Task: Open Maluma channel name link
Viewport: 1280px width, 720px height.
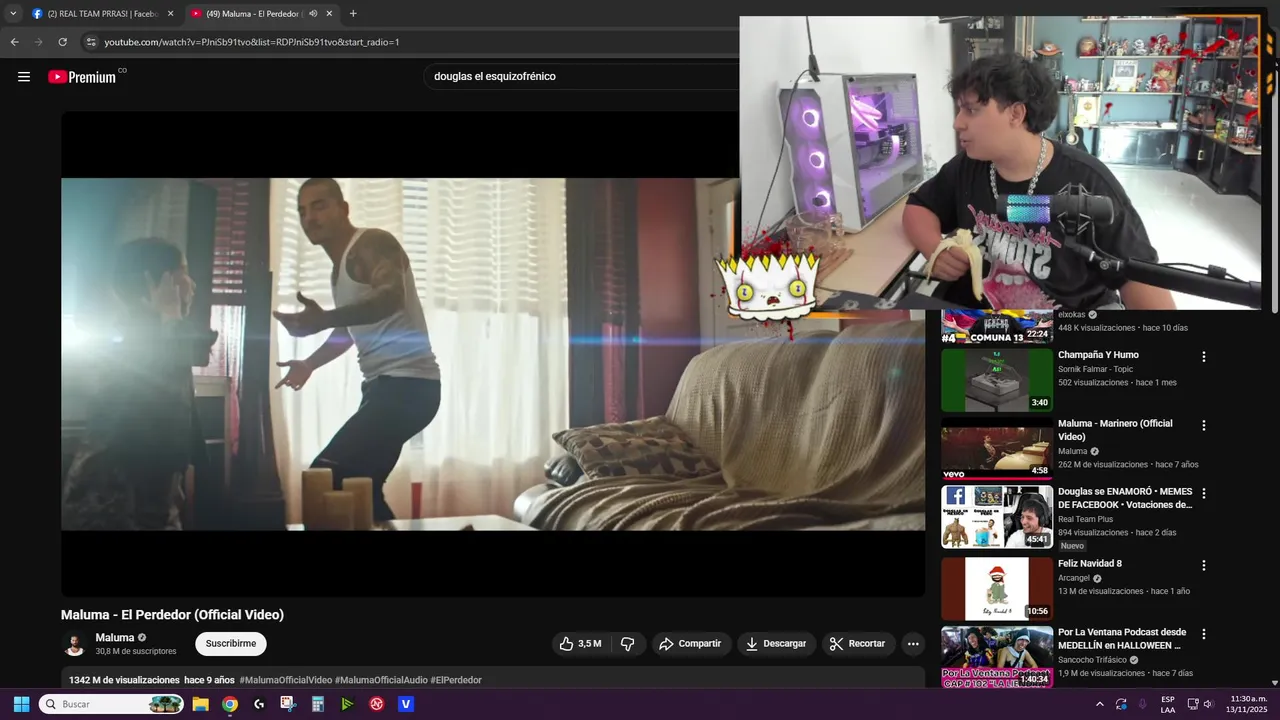Action: pos(115,638)
